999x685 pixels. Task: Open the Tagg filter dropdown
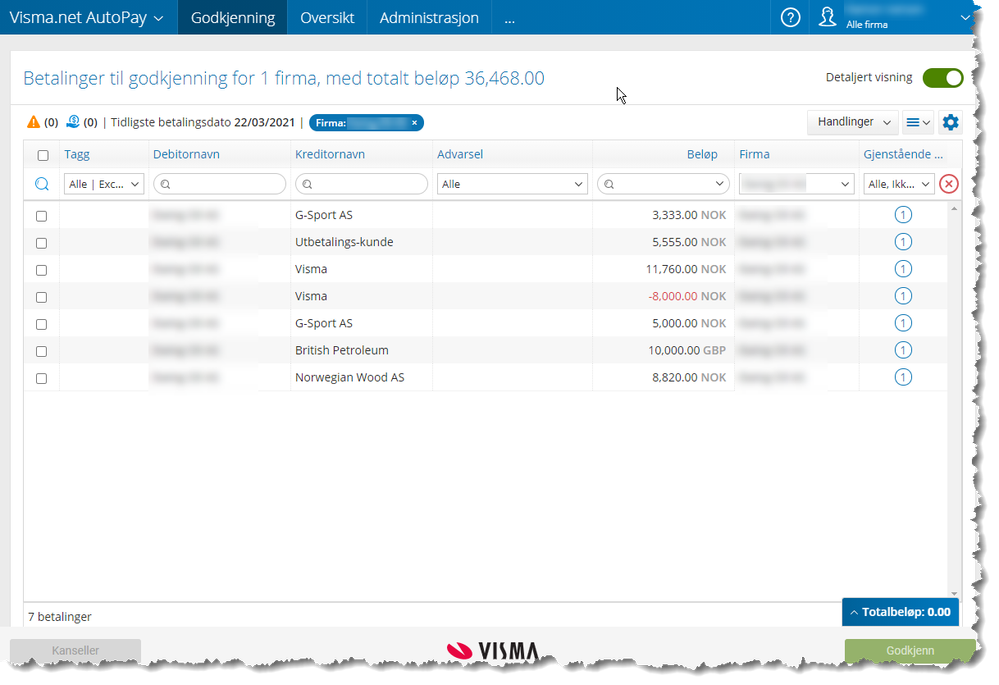point(104,184)
